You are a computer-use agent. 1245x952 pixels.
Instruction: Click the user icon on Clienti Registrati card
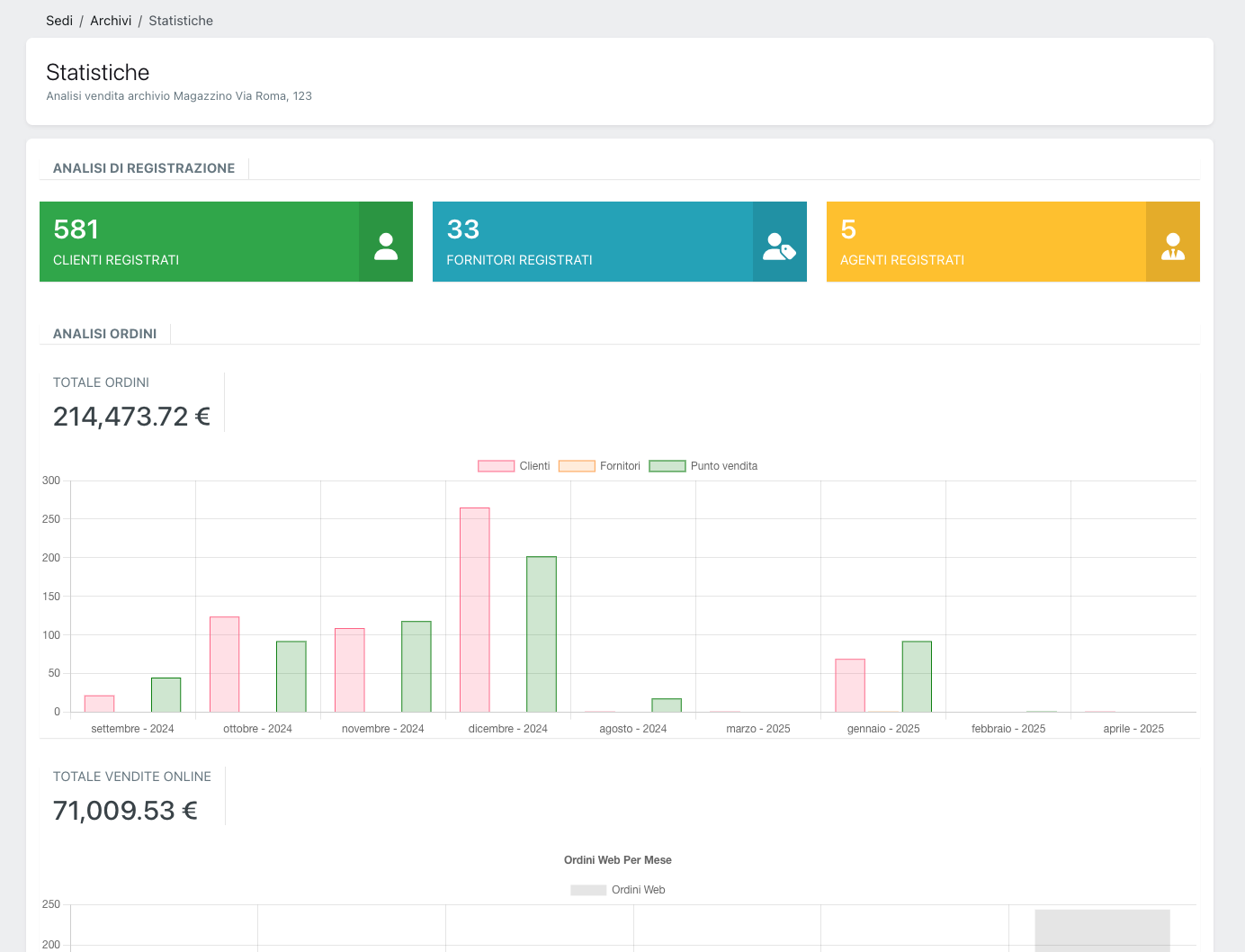(386, 246)
